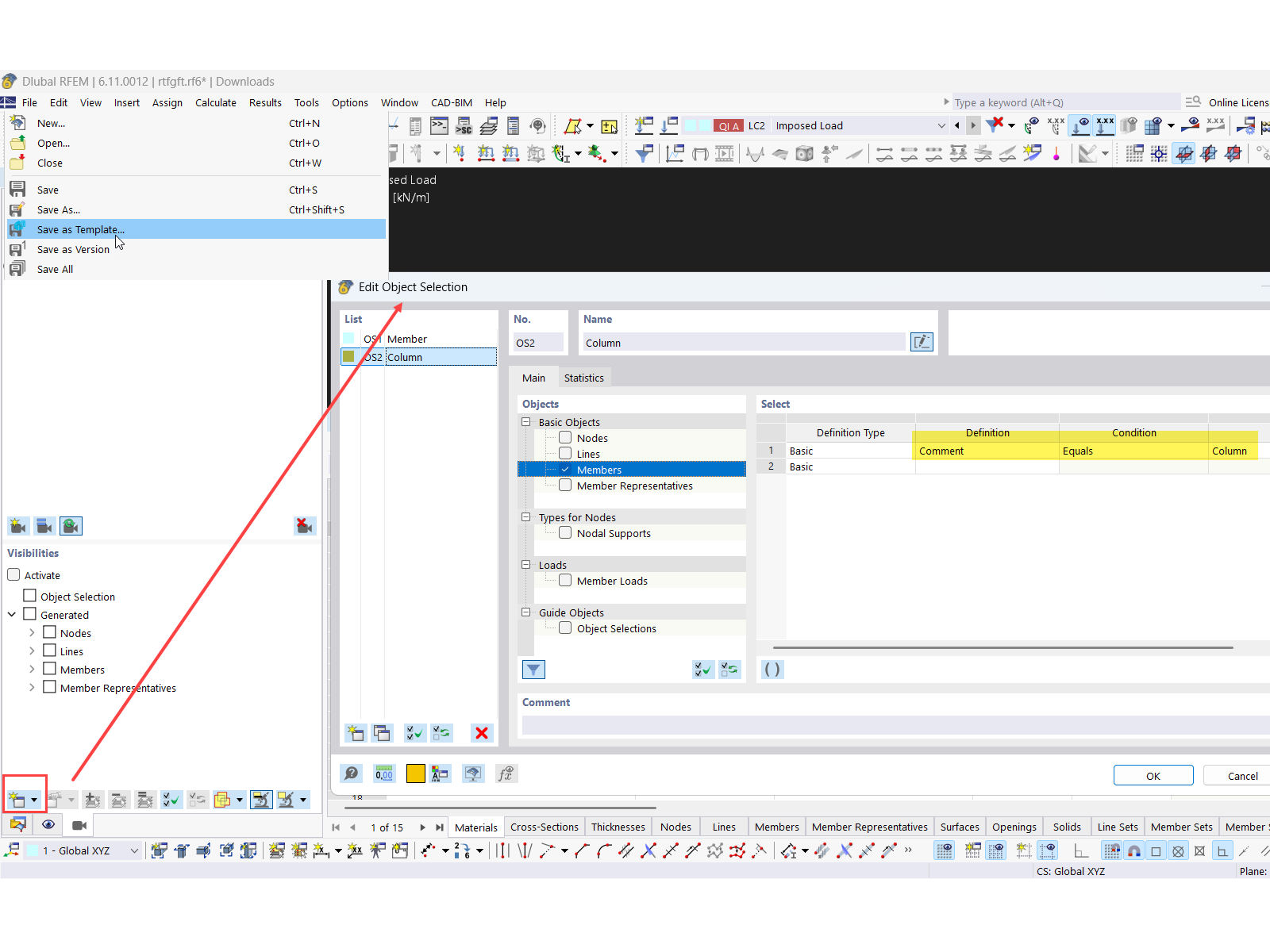Select OS1 Member in the List
This screenshot has height=952, width=1270.
(x=419, y=339)
